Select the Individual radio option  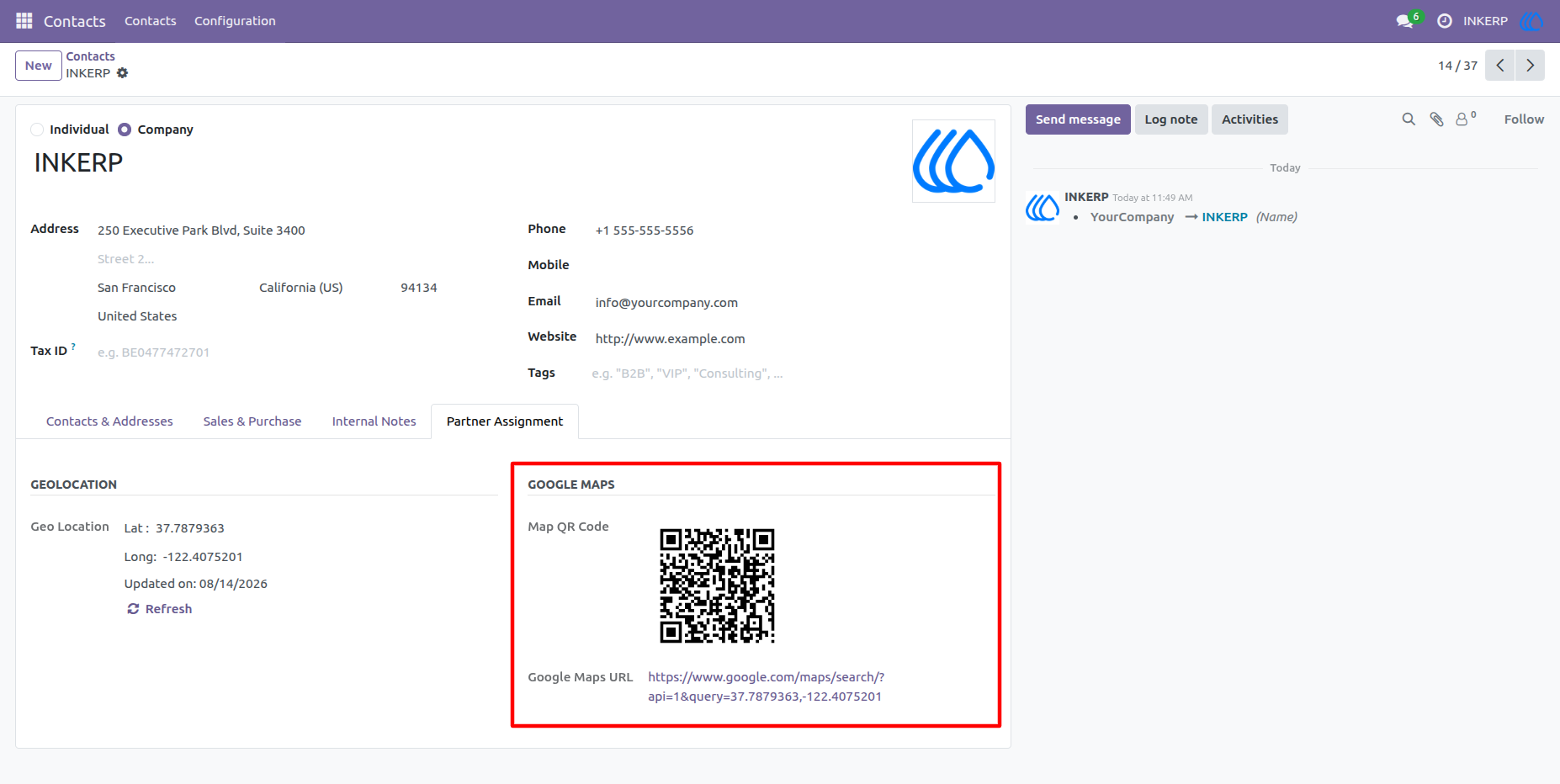point(37,130)
